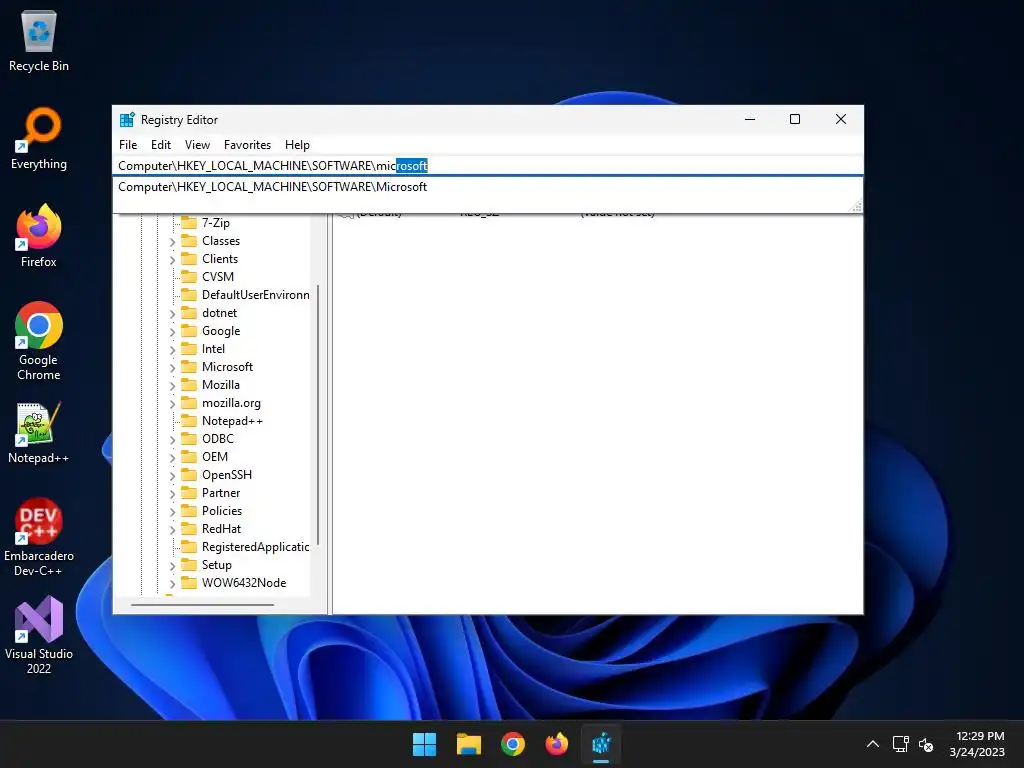Select the RedHat key
The image size is (1024, 768).
coord(221,529)
